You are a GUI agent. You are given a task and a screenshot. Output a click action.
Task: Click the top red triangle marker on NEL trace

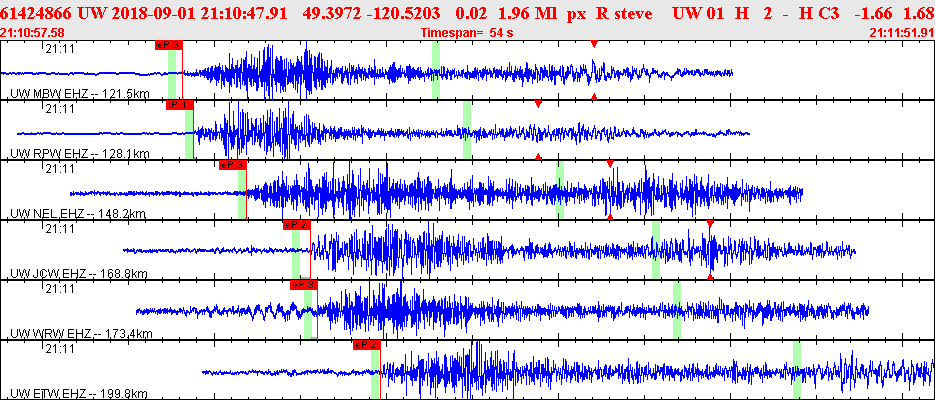point(609,164)
